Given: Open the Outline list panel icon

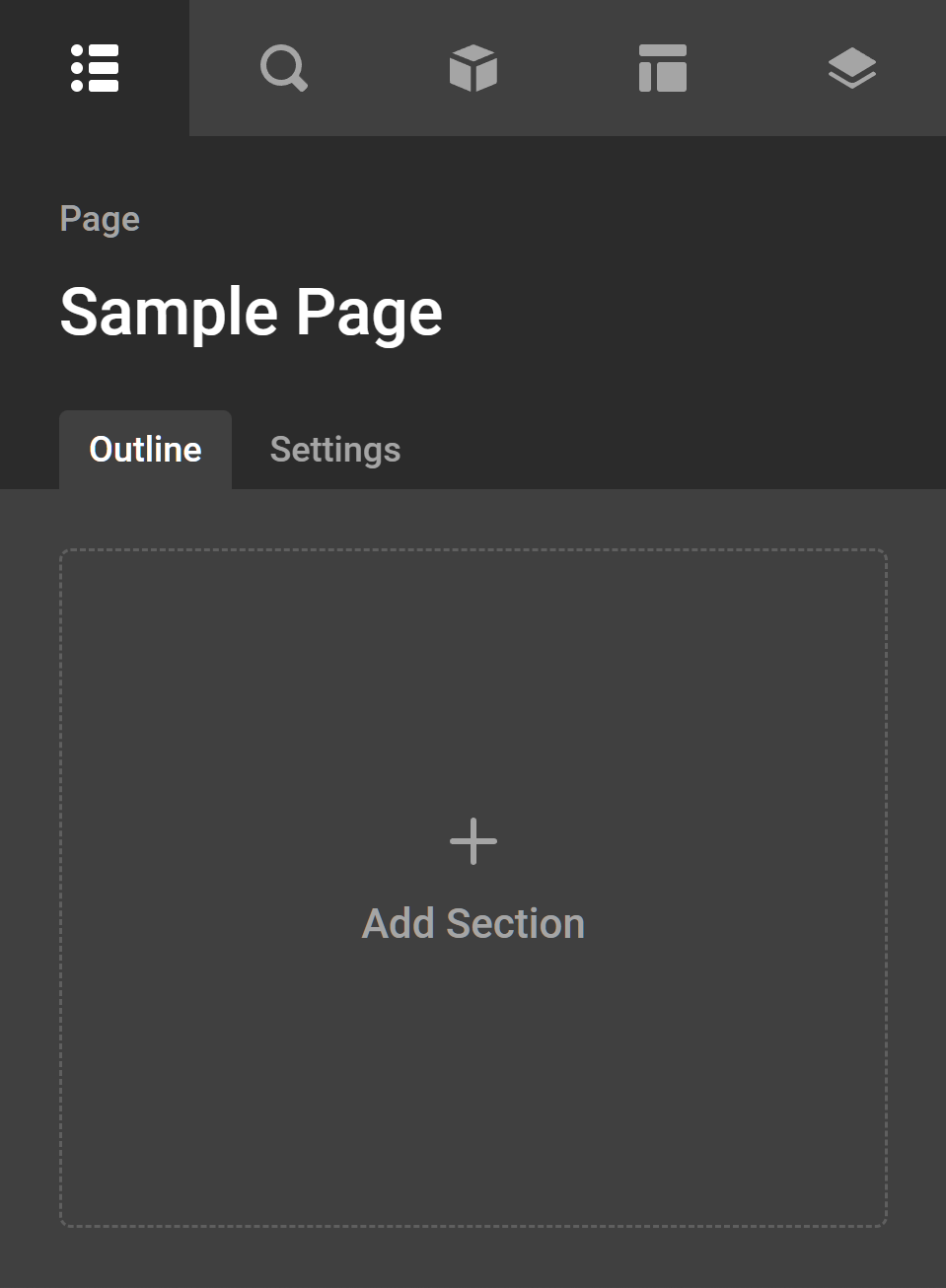Looking at the screenshot, I should pyautogui.click(x=95, y=68).
